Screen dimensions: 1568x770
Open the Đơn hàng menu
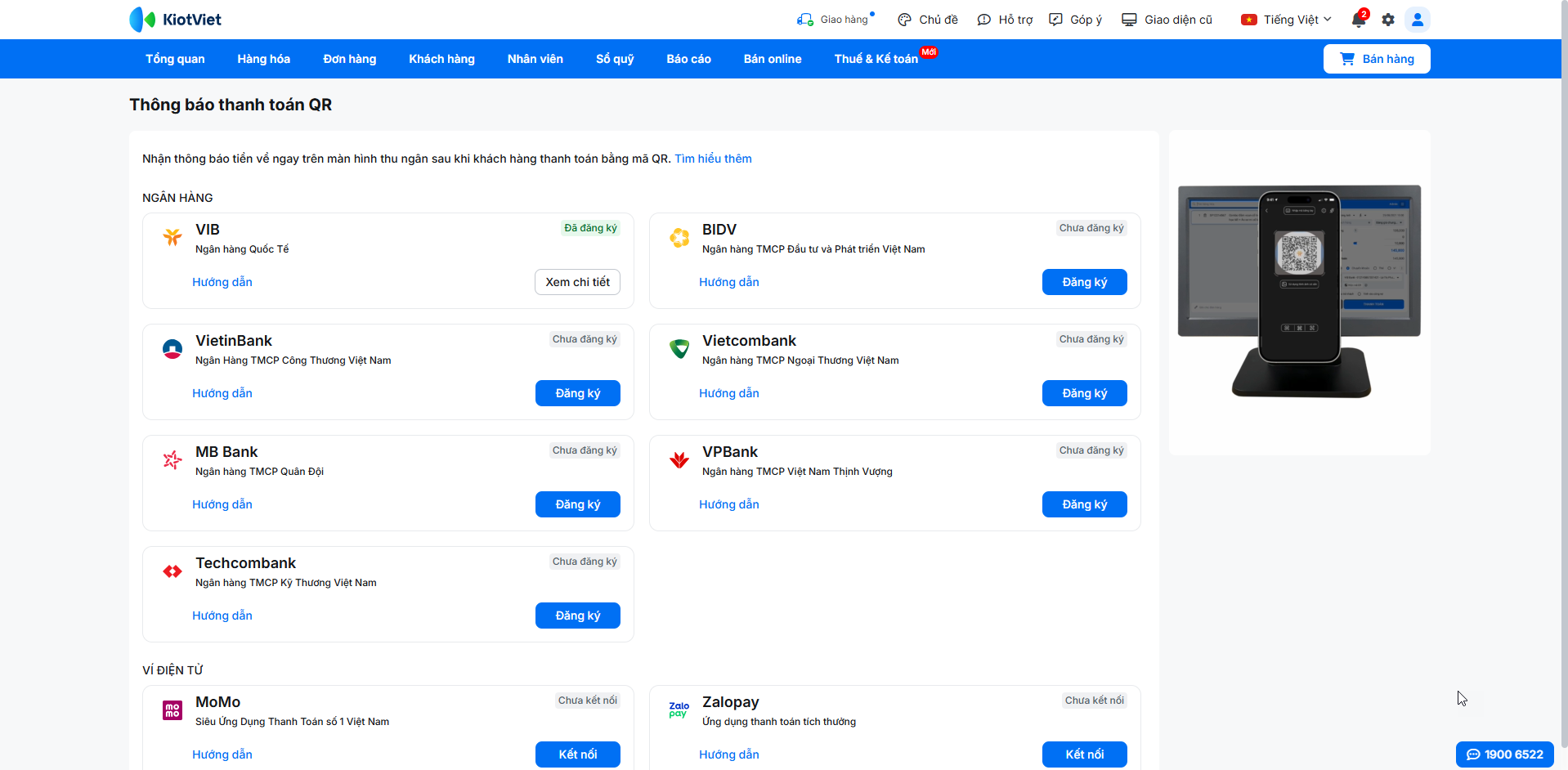coord(350,59)
